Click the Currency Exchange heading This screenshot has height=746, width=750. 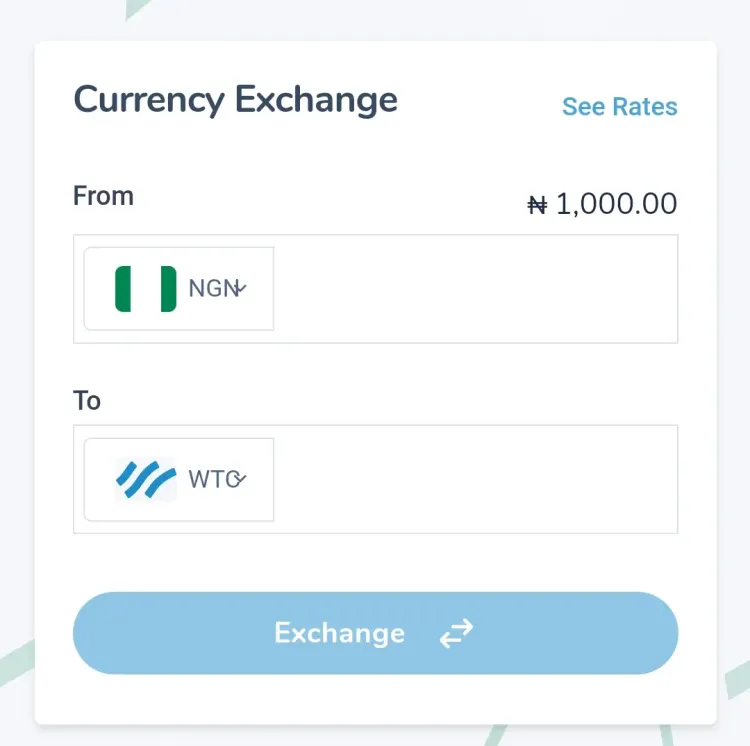coord(235,100)
